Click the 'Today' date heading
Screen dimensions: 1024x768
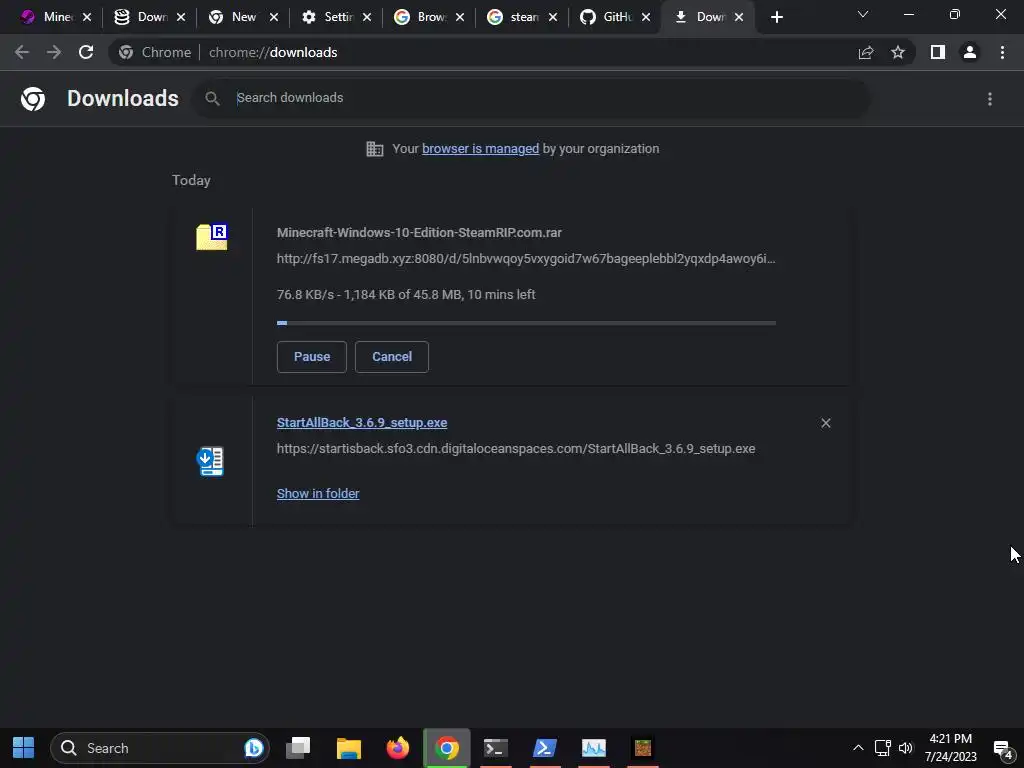click(191, 180)
